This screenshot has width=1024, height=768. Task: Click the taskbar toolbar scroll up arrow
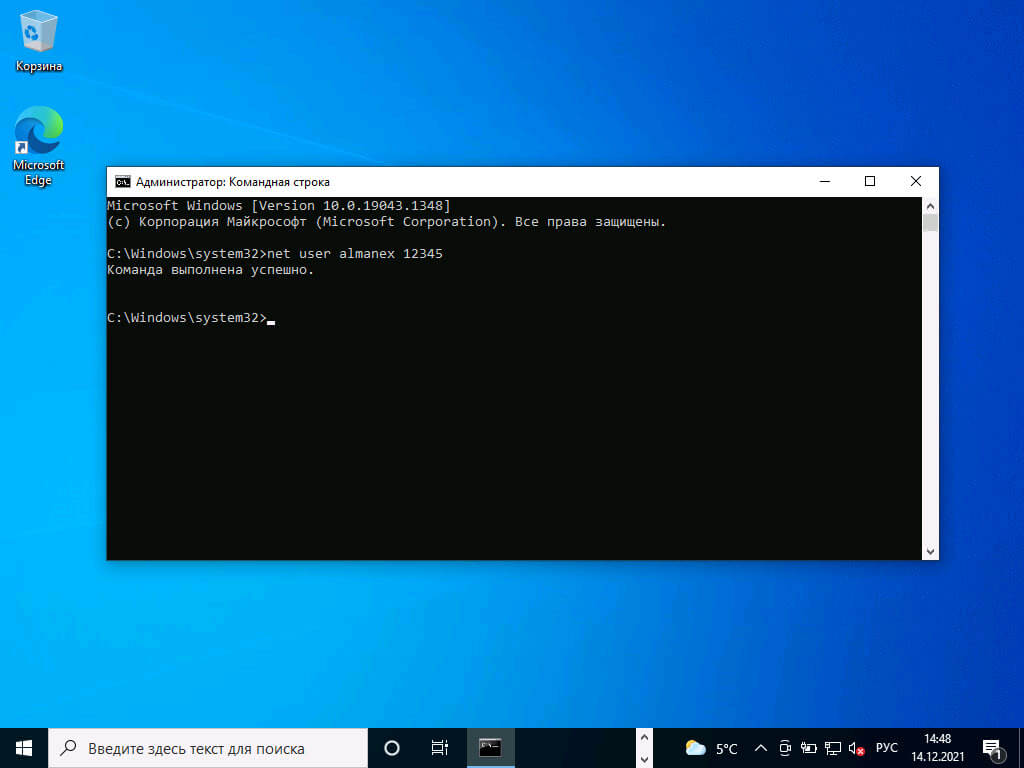pos(644,738)
